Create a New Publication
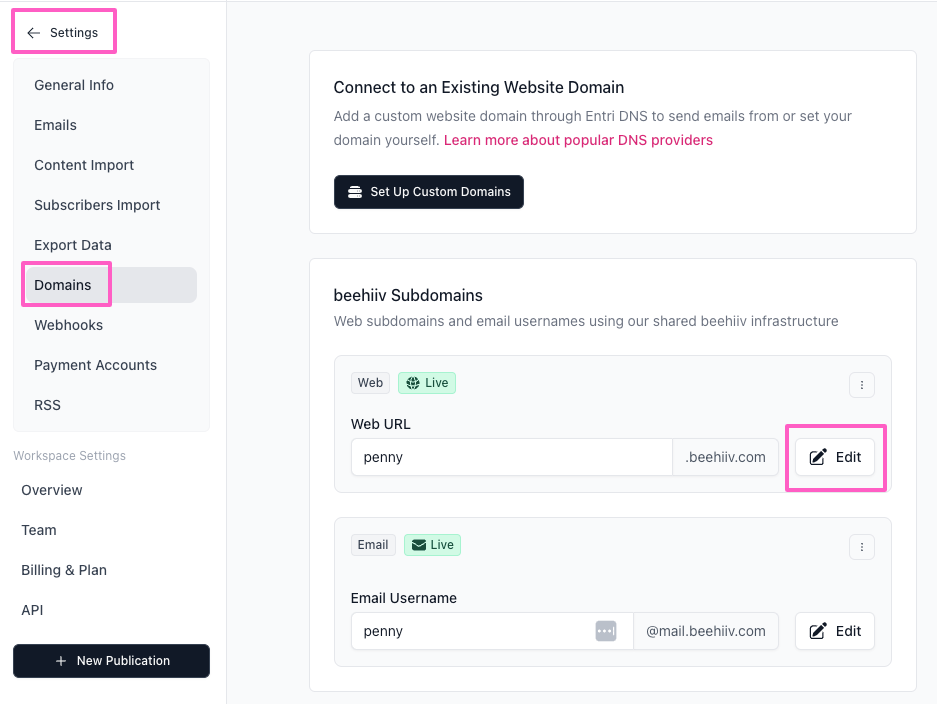The image size is (937, 704). click(x=111, y=661)
